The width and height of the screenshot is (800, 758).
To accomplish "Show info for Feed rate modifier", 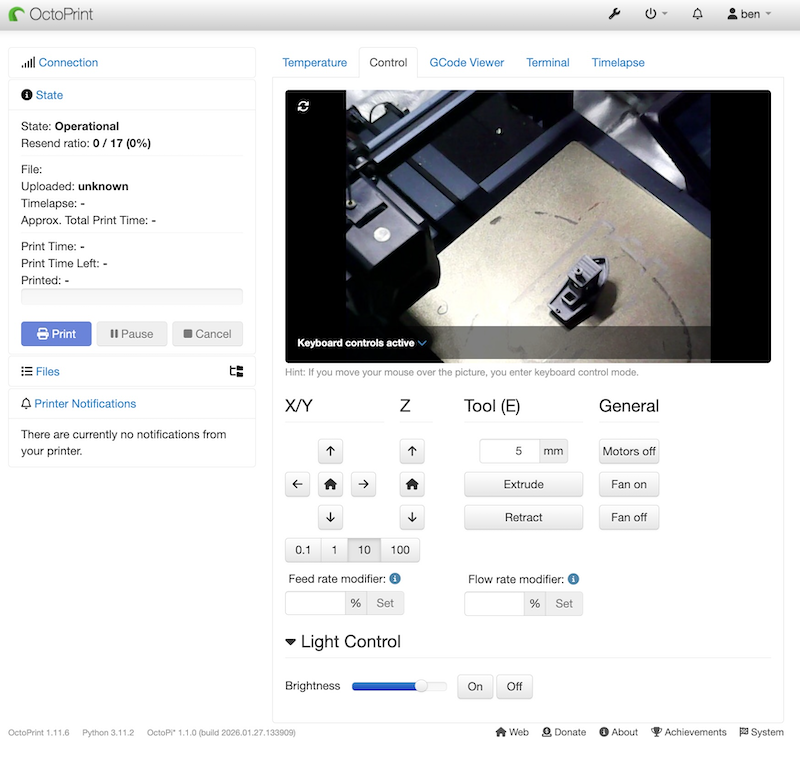I will click(x=395, y=579).
